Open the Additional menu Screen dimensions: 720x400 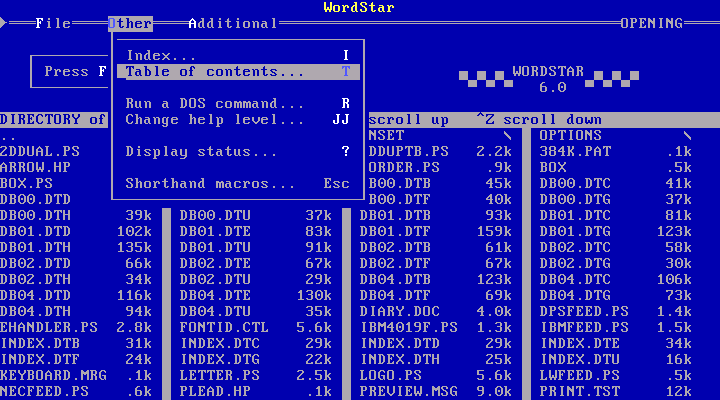coord(233,23)
